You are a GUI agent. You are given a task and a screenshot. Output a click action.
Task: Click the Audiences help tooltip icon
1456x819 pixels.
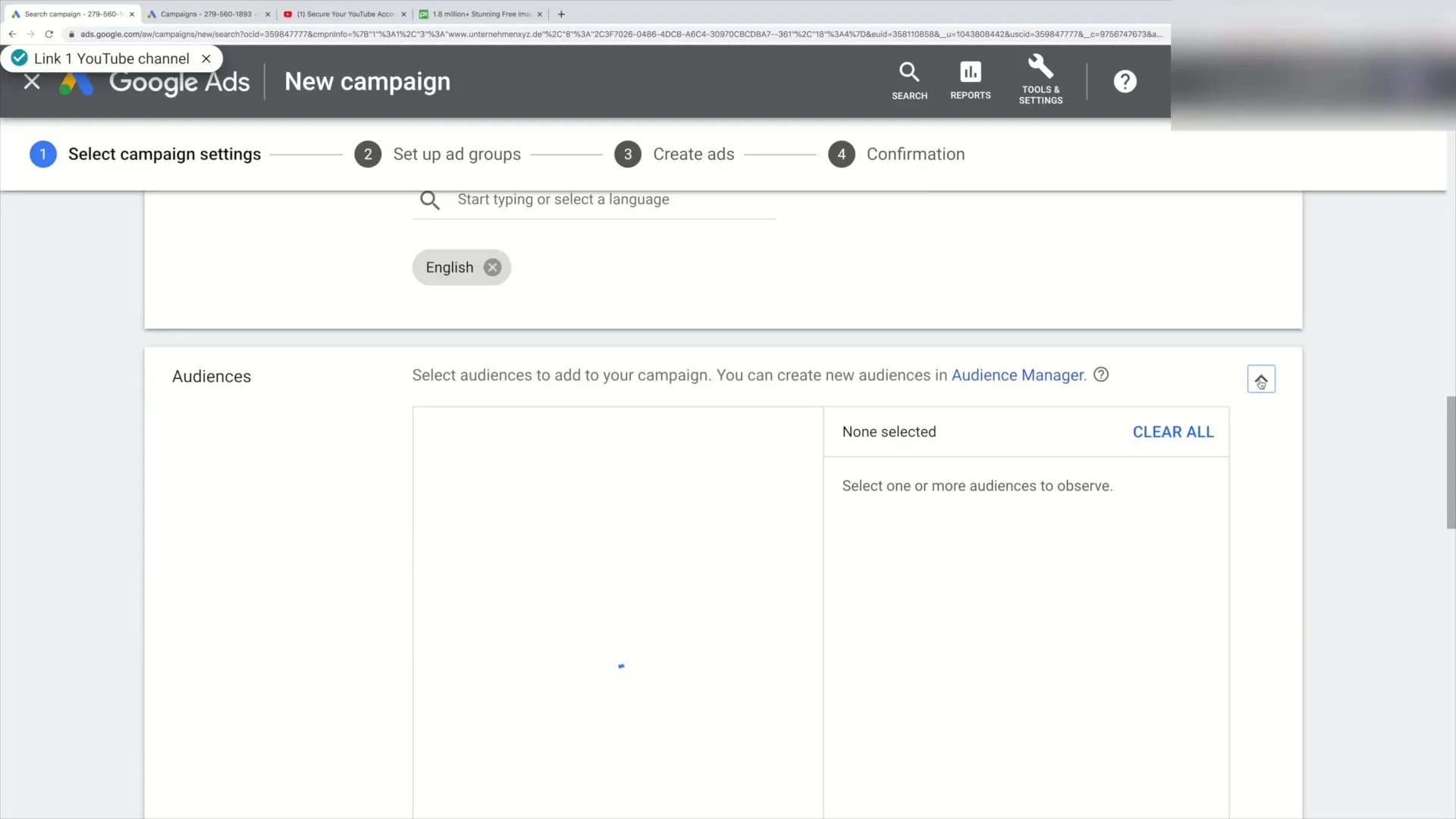[1101, 375]
